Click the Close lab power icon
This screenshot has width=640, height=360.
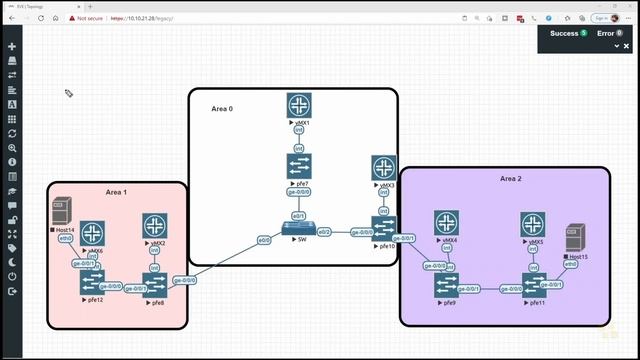[12, 277]
